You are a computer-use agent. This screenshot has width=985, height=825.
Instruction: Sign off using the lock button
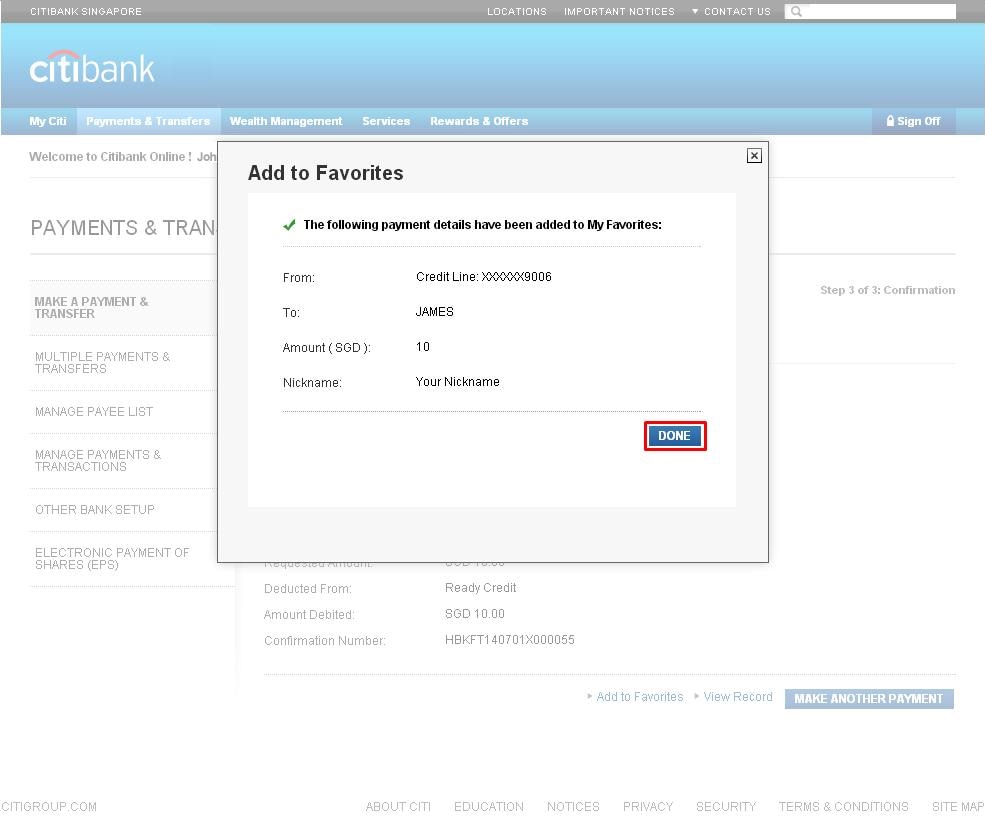coord(913,121)
